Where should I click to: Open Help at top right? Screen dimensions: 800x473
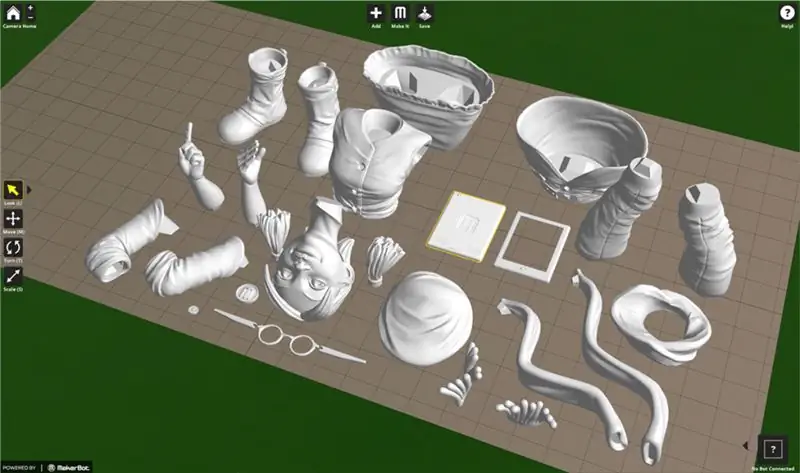coord(787,13)
